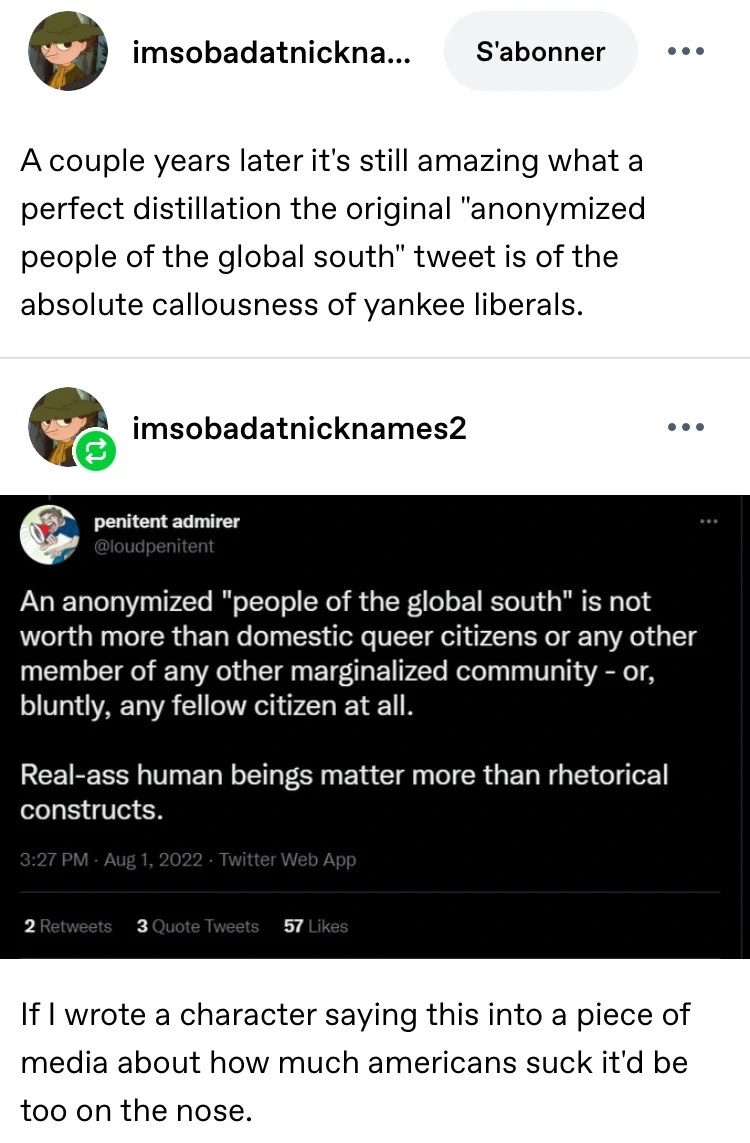Open the imsobadatnicknames2 blog name link

tap(299, 429)
